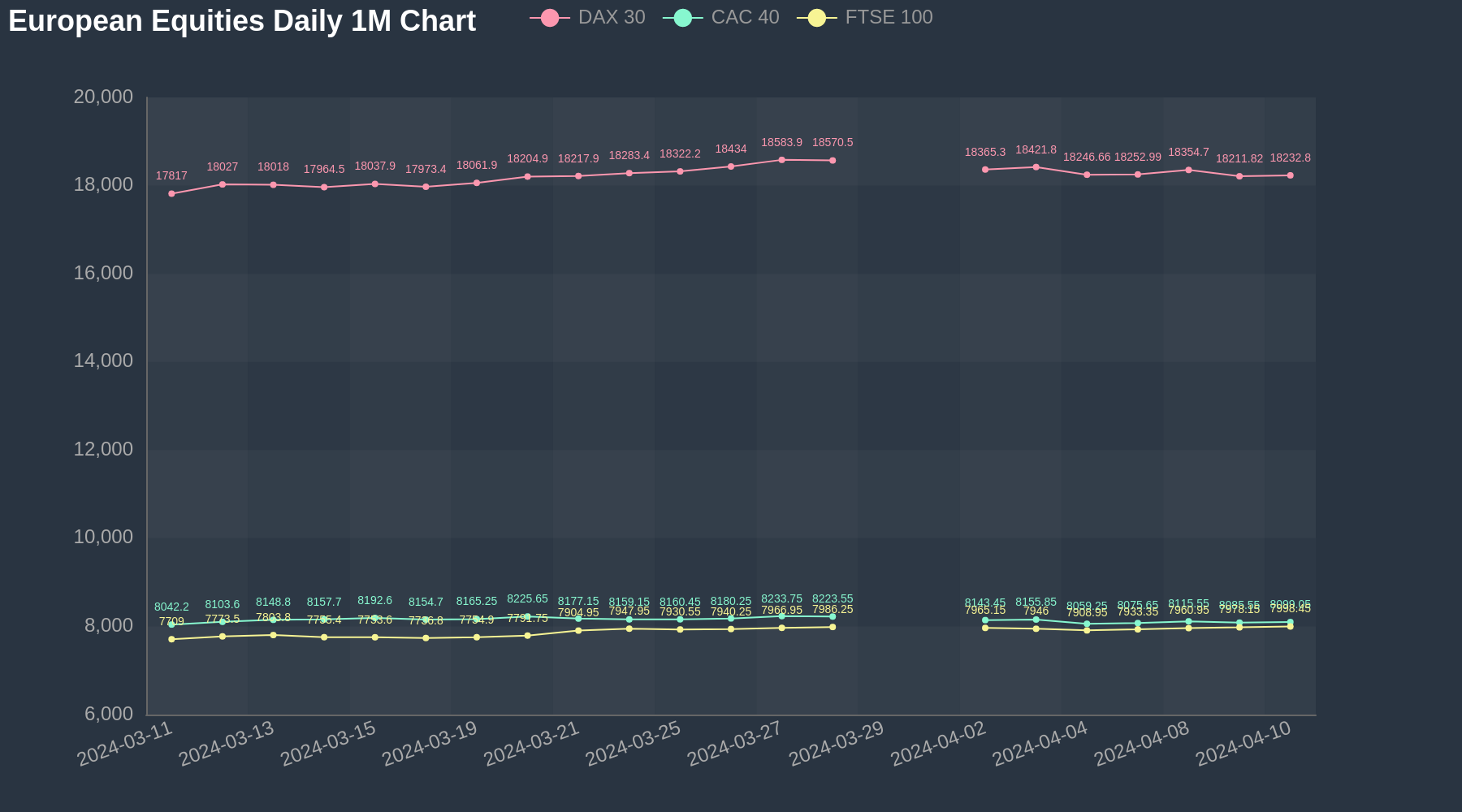The width and height of the screenshot is (1462, 812).
Task: Select the CAC 40 data label 8223.55
Action: pyautogui.click(x=833, y=598)
